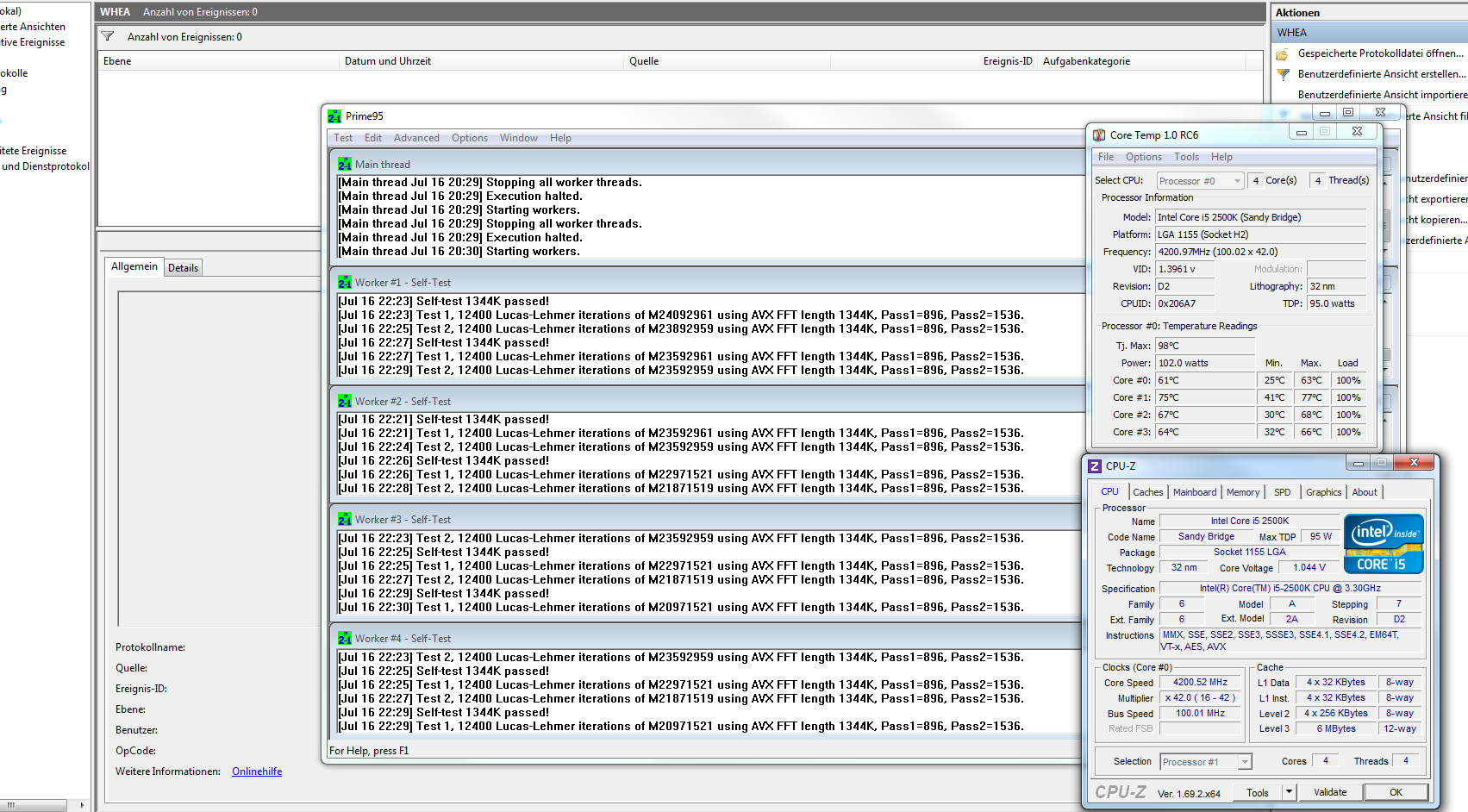Viewport: 1468px width, 812px height.
Task: Switch to the SPD tab in CPU-Z
Action: coord(1283,492)
